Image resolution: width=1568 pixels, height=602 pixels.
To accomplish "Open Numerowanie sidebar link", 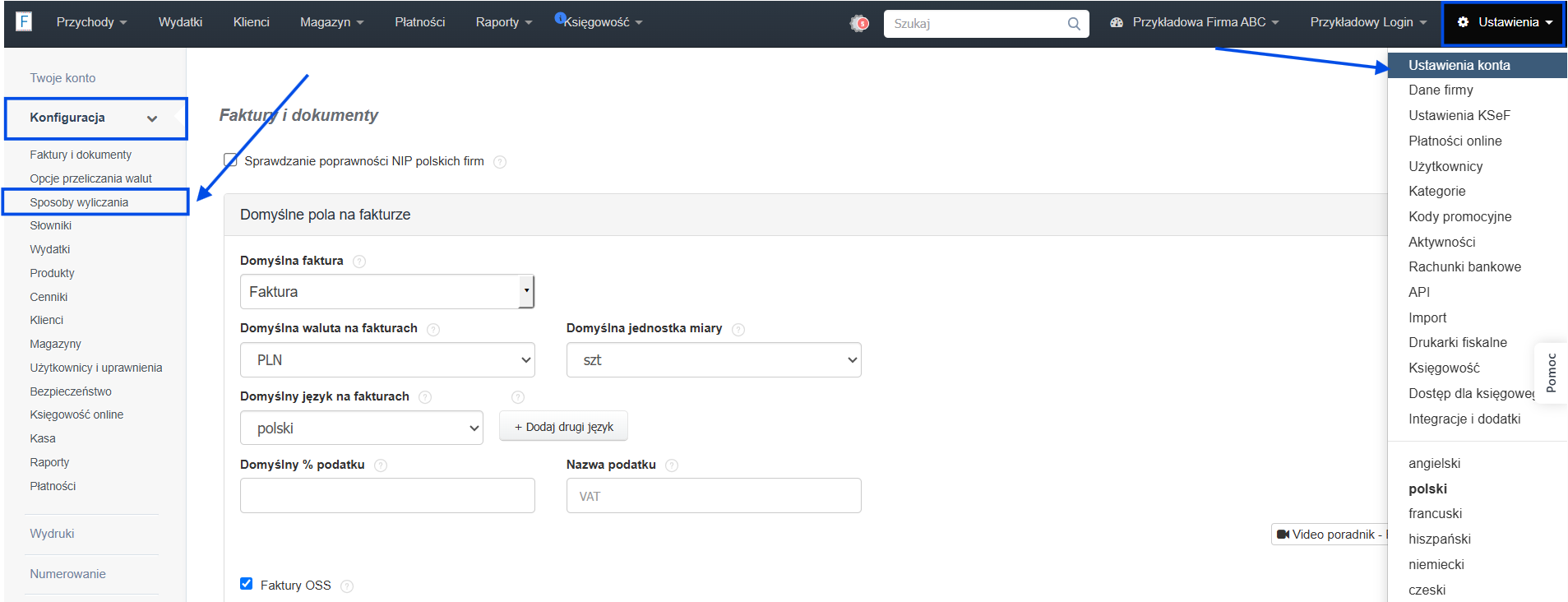I will pyautogui.click(x=67, y=574).
